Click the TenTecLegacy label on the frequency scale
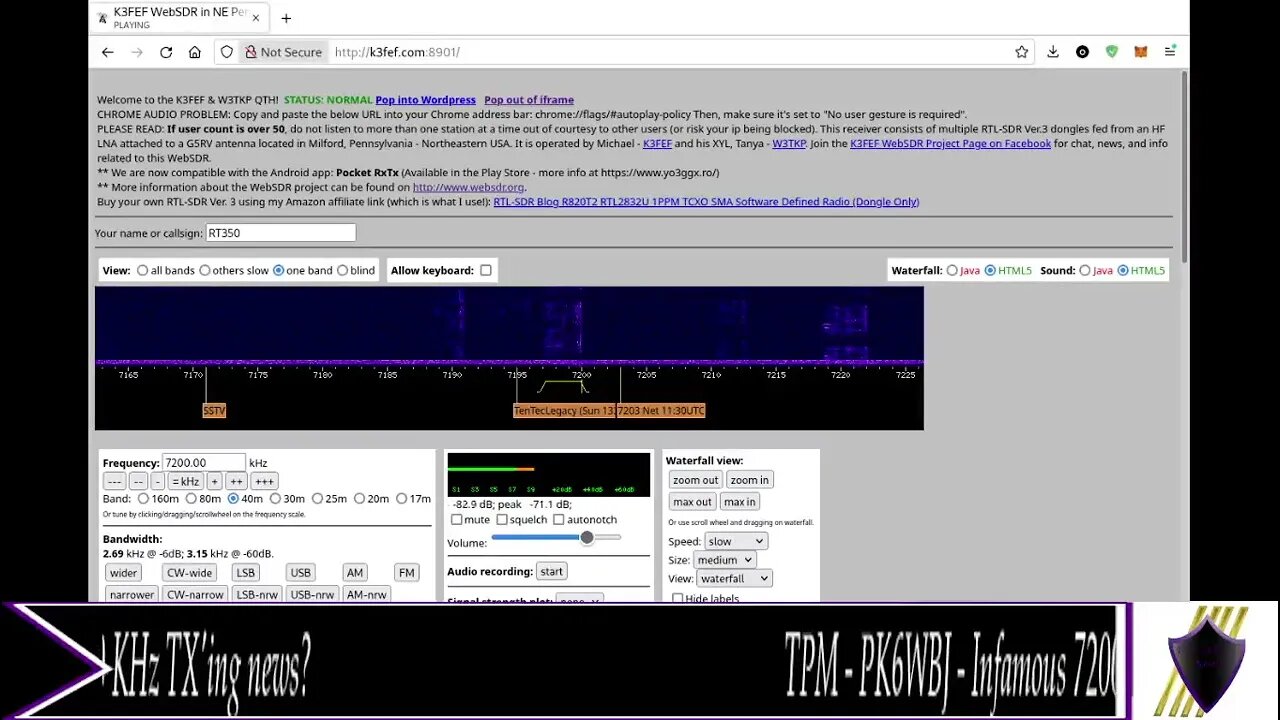 pos(564,411)
